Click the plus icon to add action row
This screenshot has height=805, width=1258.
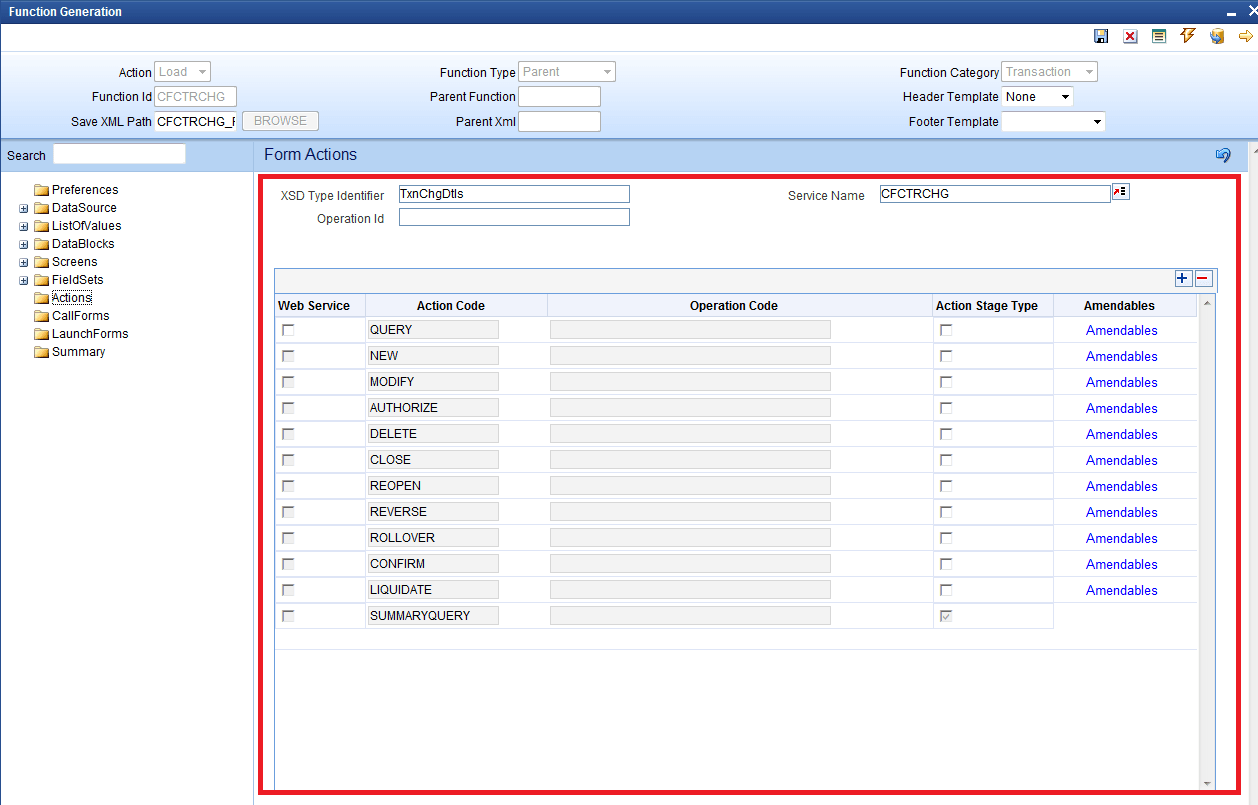(x=1183, y=279)
